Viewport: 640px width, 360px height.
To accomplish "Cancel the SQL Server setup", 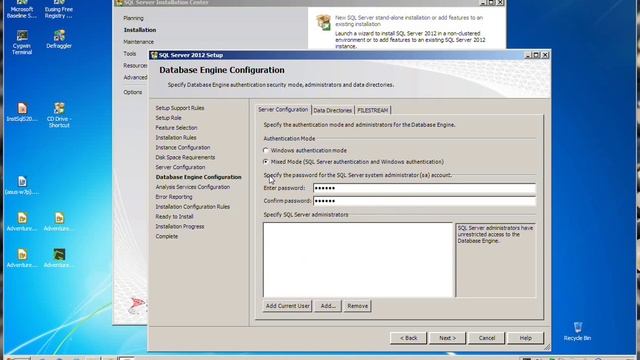I will (x=487, y=338).
